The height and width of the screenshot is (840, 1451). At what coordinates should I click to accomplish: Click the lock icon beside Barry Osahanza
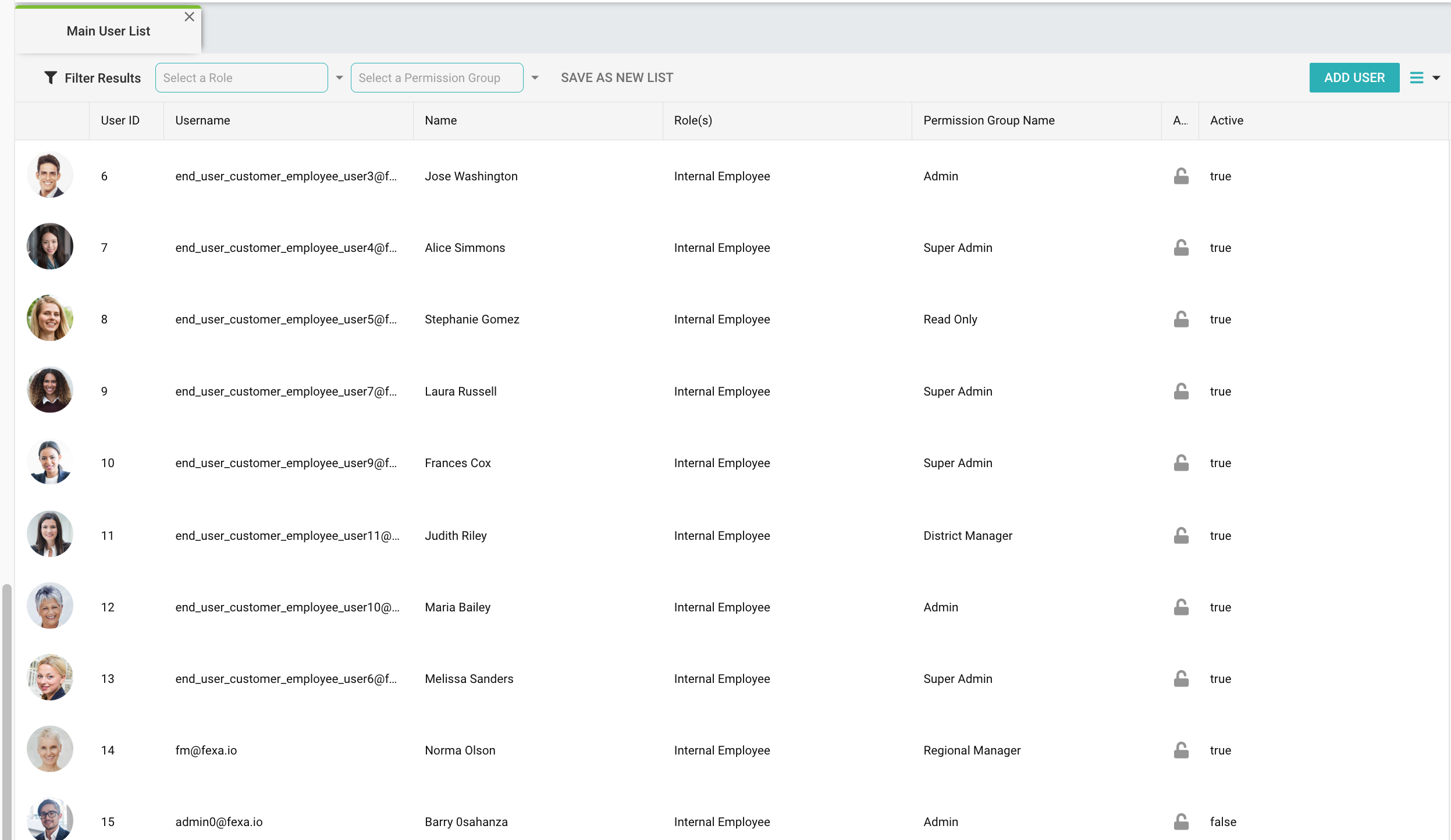(1181, 821)
